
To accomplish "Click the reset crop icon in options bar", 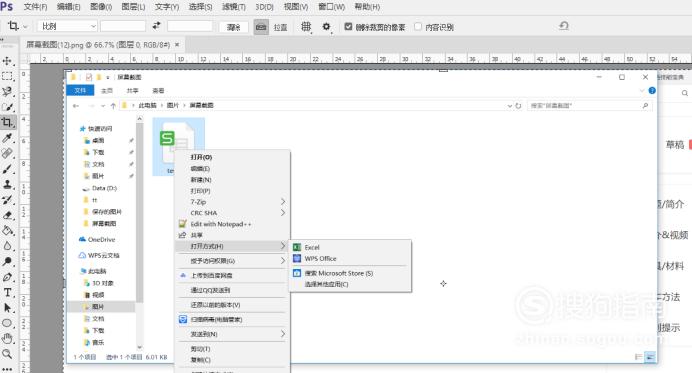I will [564, 26].
